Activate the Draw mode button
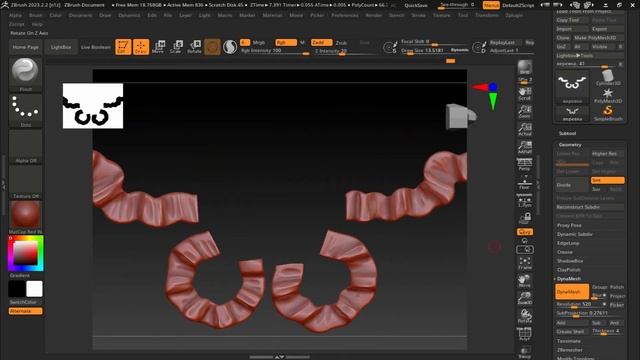Screen dimensions: 640x360 click(141, 47)
